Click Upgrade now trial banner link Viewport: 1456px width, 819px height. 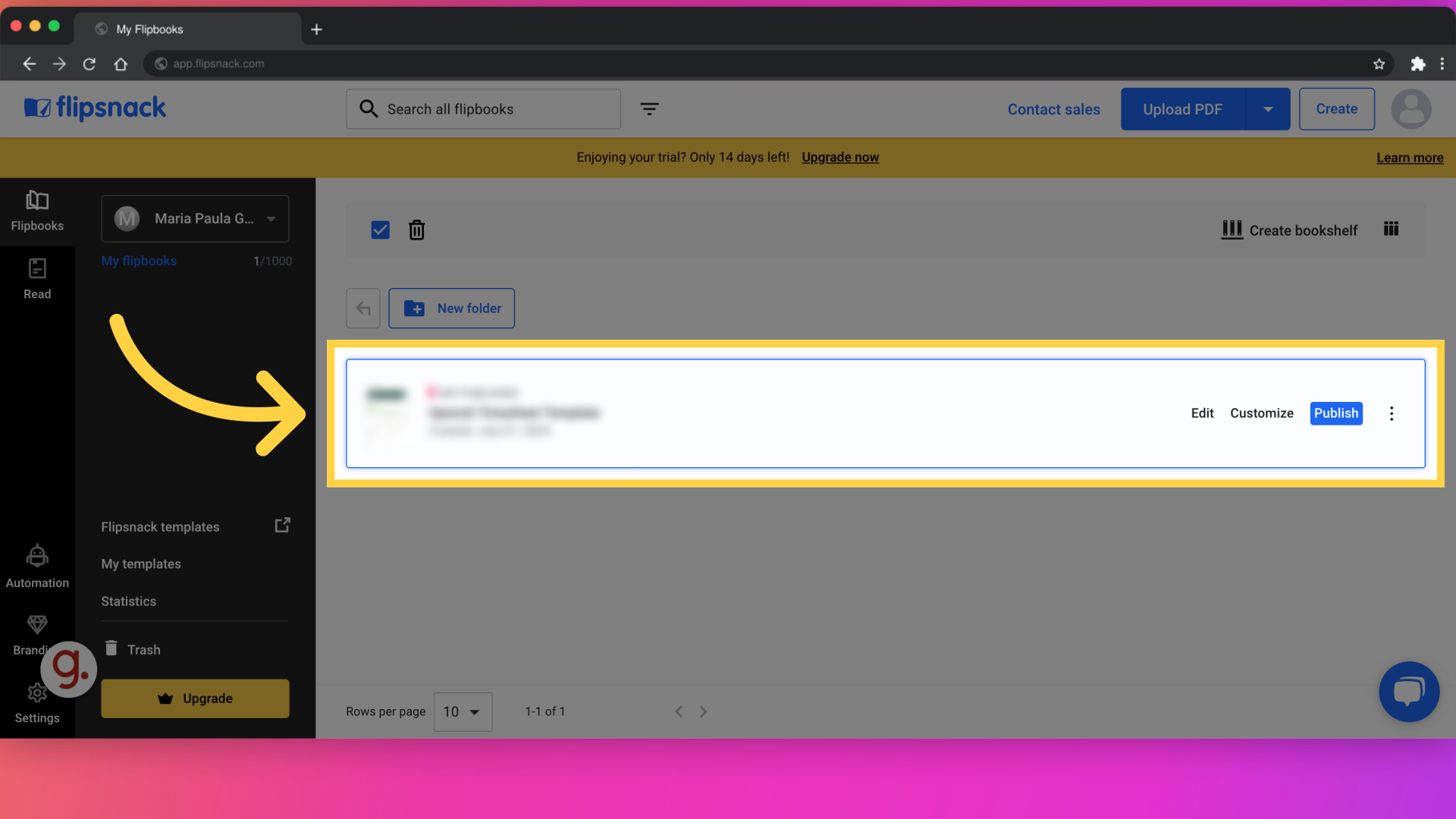point(840,157)
